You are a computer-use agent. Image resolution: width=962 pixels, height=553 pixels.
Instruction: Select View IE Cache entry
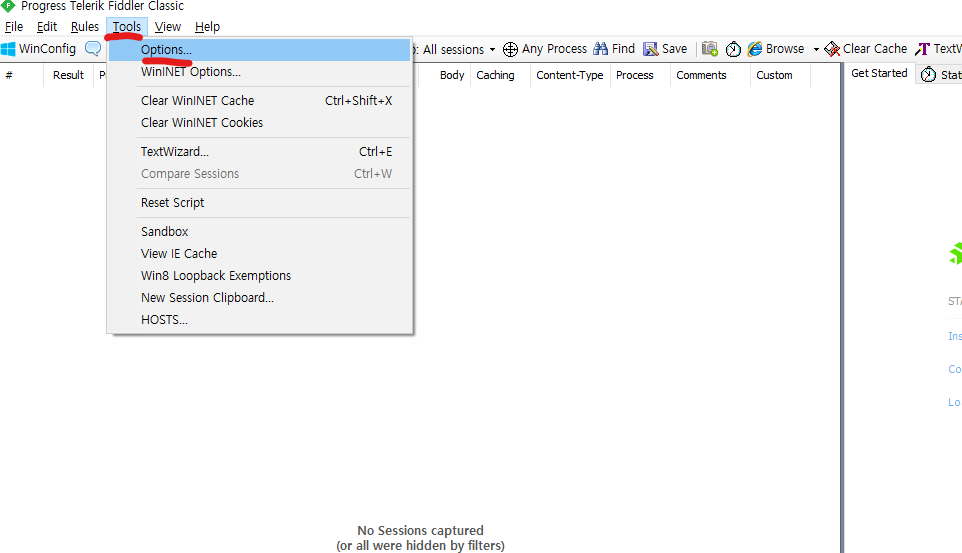[x=260, y=253]
